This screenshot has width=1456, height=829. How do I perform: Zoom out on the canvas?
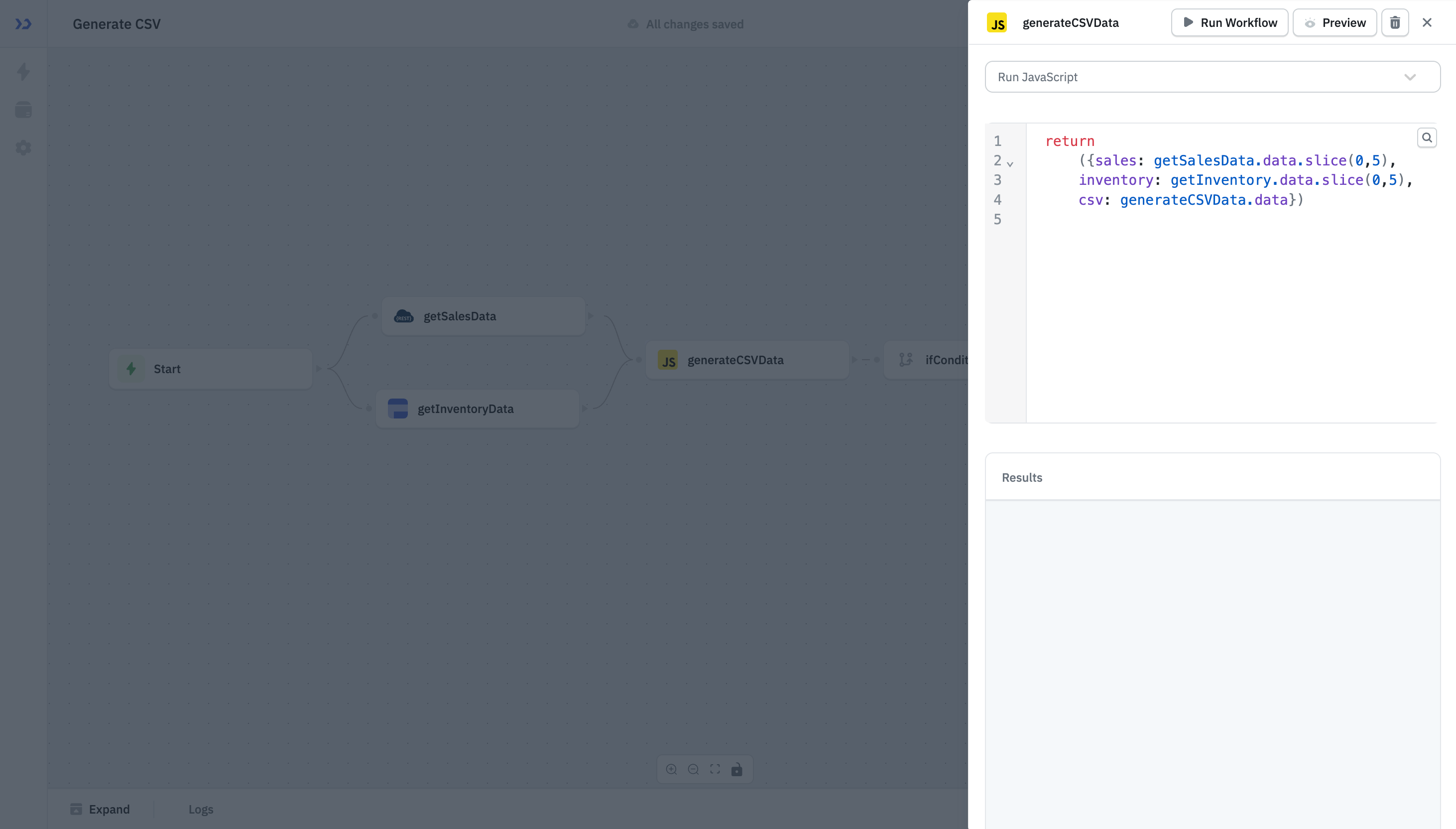pyautogui.click(x=693, y=769)
